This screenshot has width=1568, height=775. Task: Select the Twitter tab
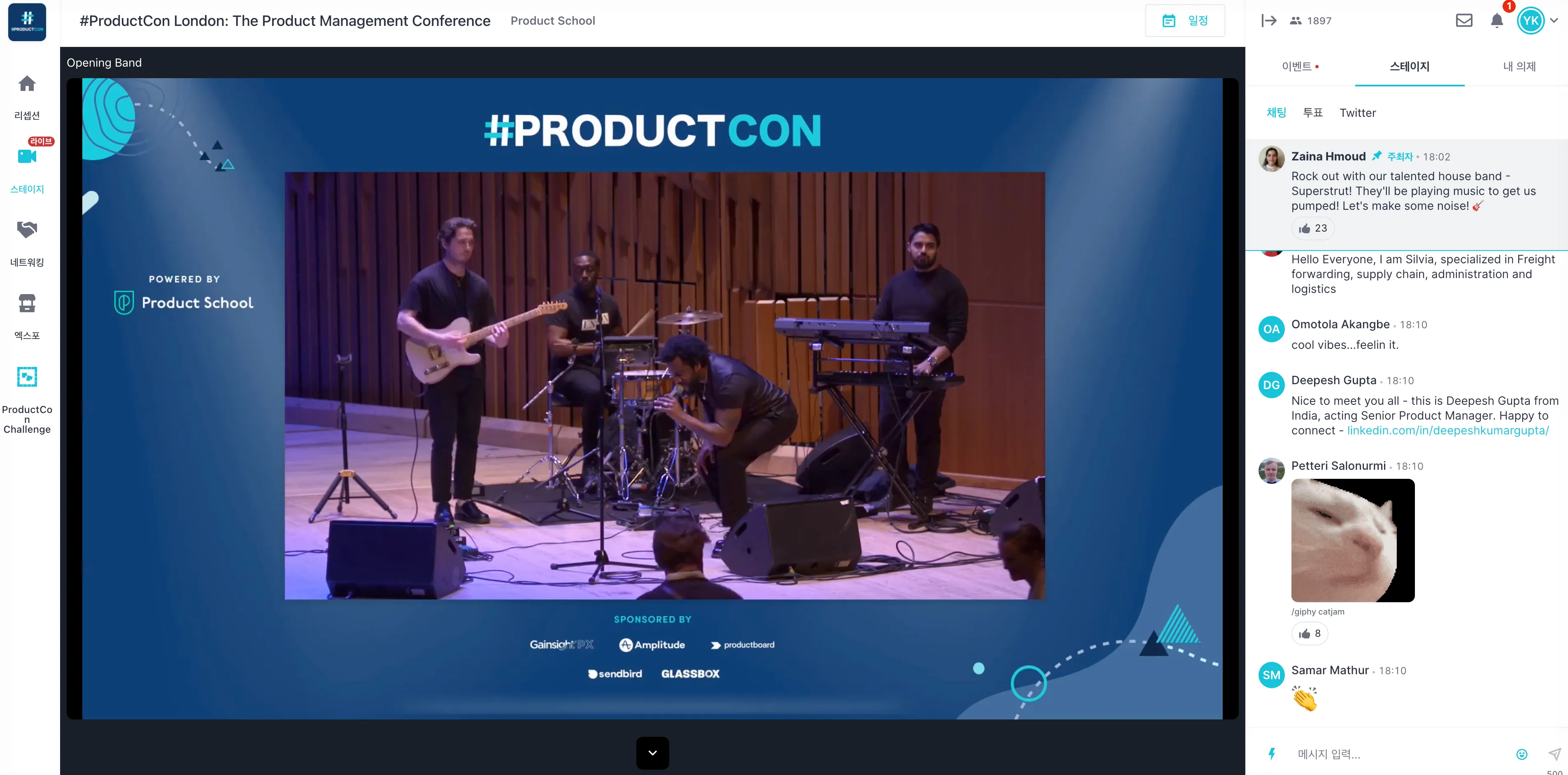click(x=1357, y=113)
